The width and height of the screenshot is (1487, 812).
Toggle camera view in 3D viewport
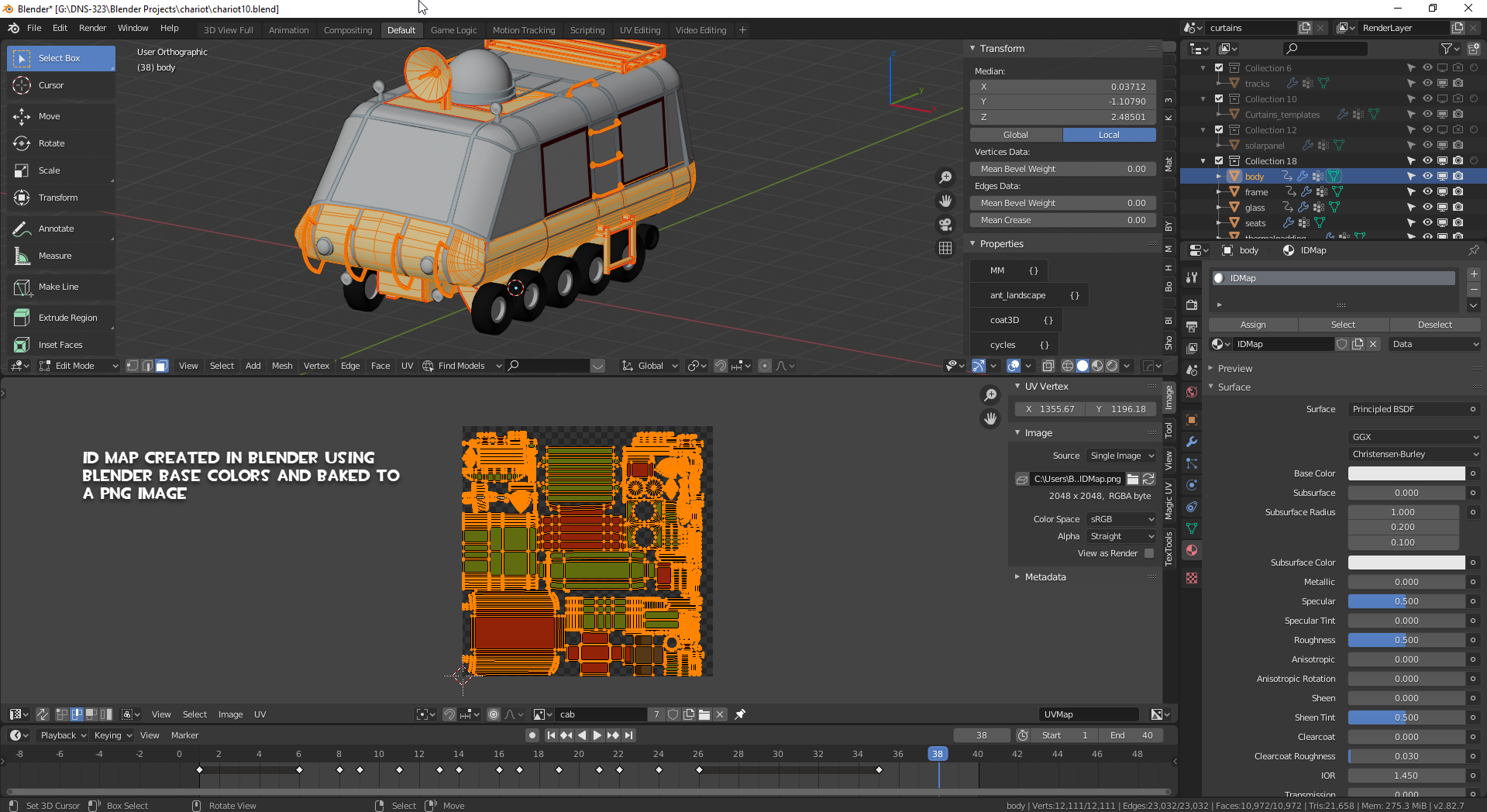(x=945, y=225)
